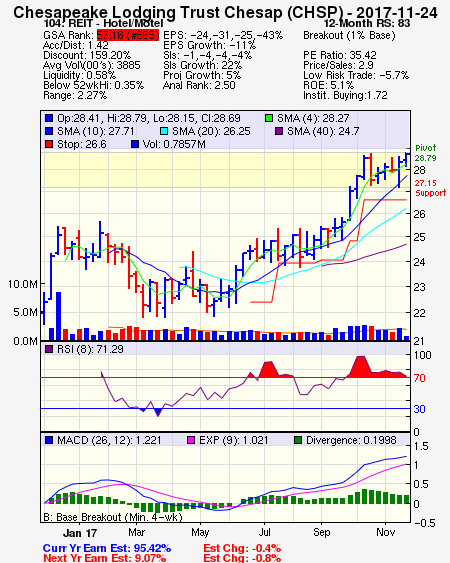The image size is (450, 563).
Task: Click the blue Vol legend swatch
Action: point(135,144)
